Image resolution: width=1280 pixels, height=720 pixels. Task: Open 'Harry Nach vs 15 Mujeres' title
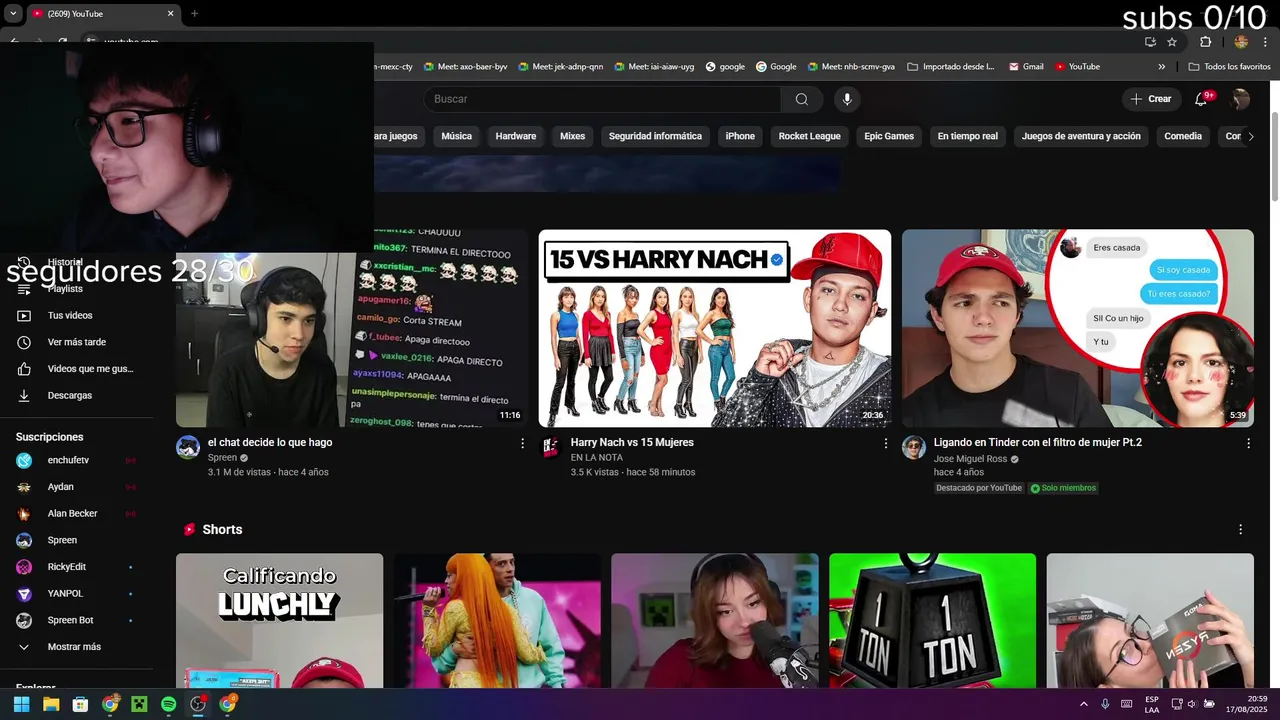pyautogui.click(x=632, y=442)
